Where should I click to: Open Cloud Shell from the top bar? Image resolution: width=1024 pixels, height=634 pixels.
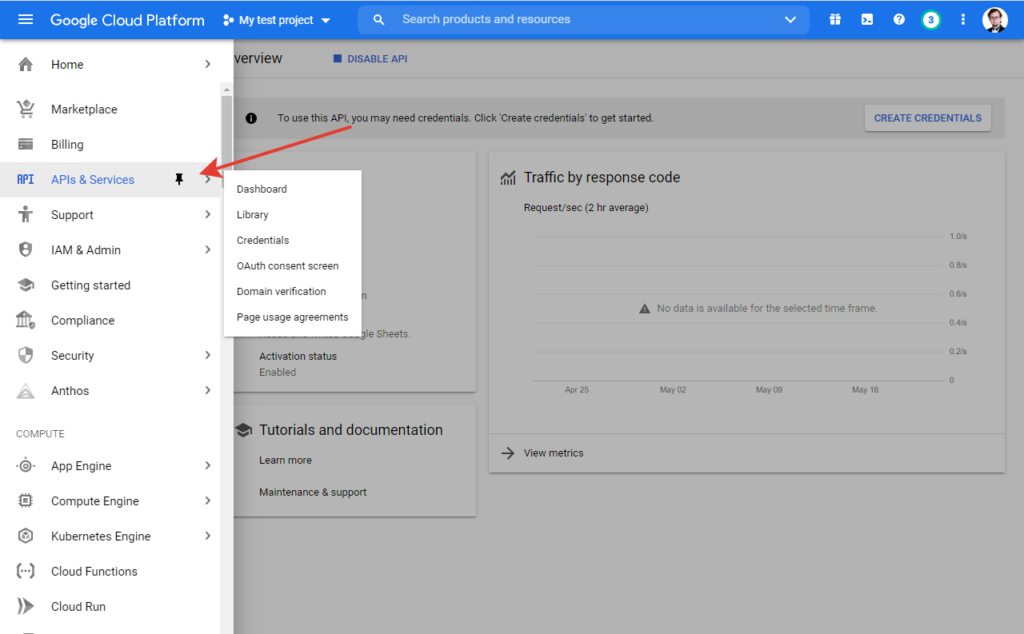coord(867,20)
